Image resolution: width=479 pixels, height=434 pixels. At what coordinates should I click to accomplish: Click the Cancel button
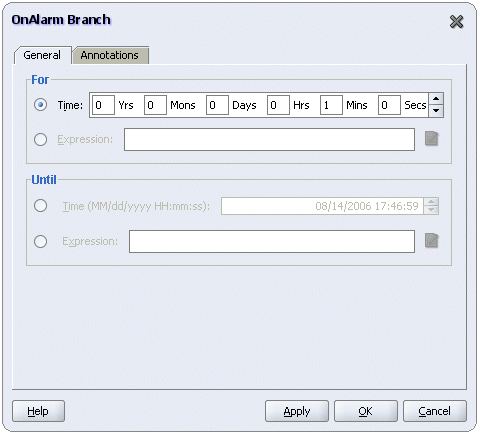click(435, 411)
